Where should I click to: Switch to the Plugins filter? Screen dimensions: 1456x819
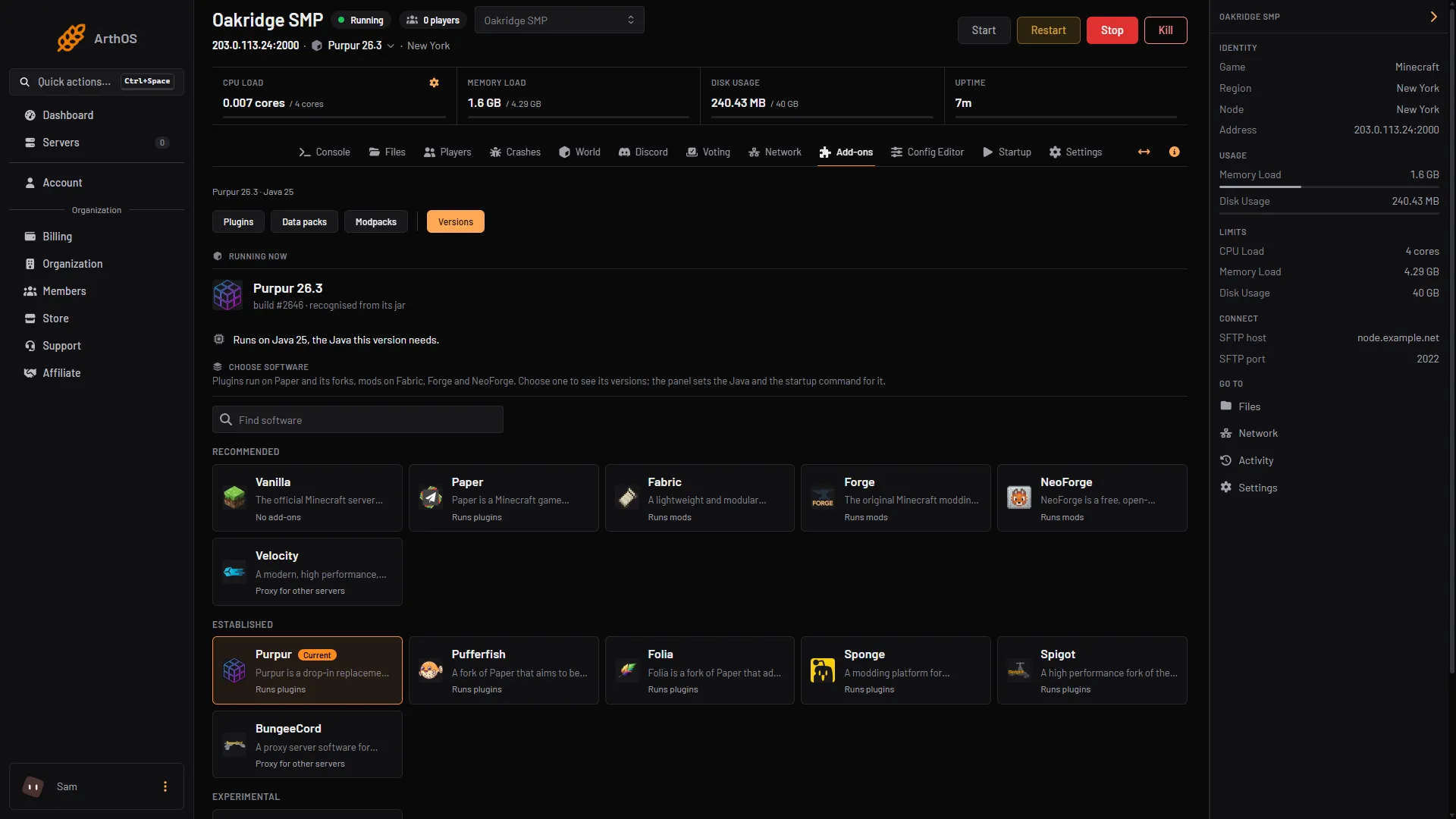pyautogui.click(x=238, y=221)
